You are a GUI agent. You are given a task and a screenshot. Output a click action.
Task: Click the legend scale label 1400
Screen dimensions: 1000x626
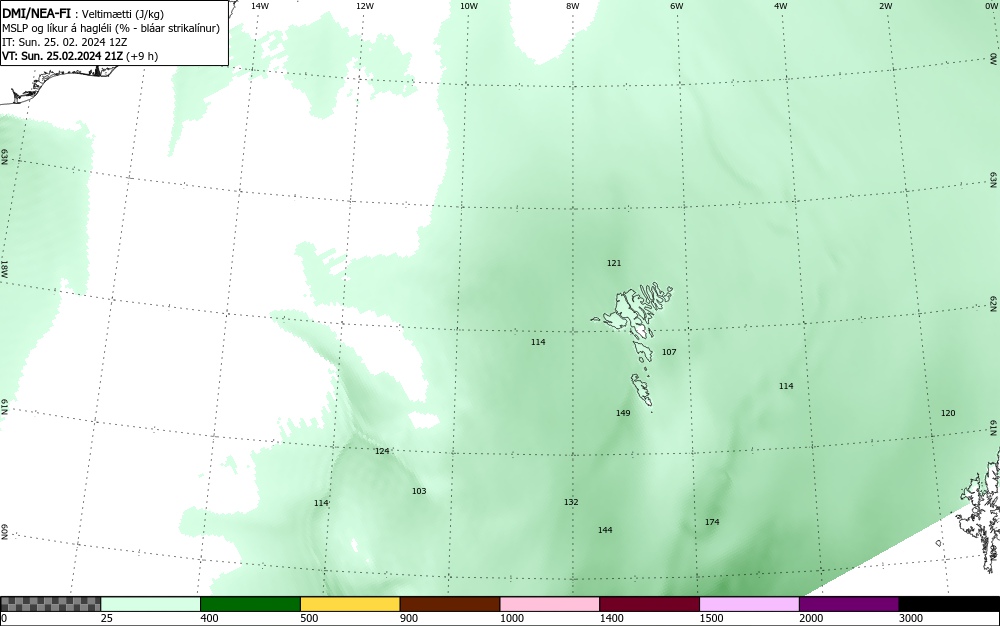[612, 618]
